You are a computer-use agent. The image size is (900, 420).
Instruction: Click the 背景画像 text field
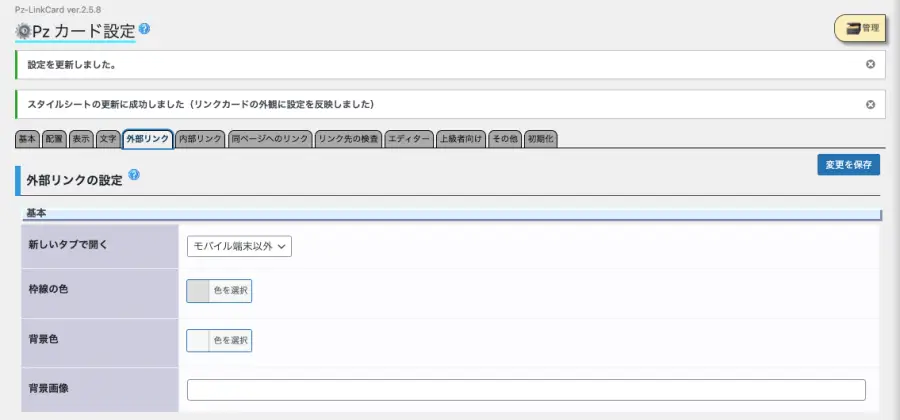(x=526, y=390)
